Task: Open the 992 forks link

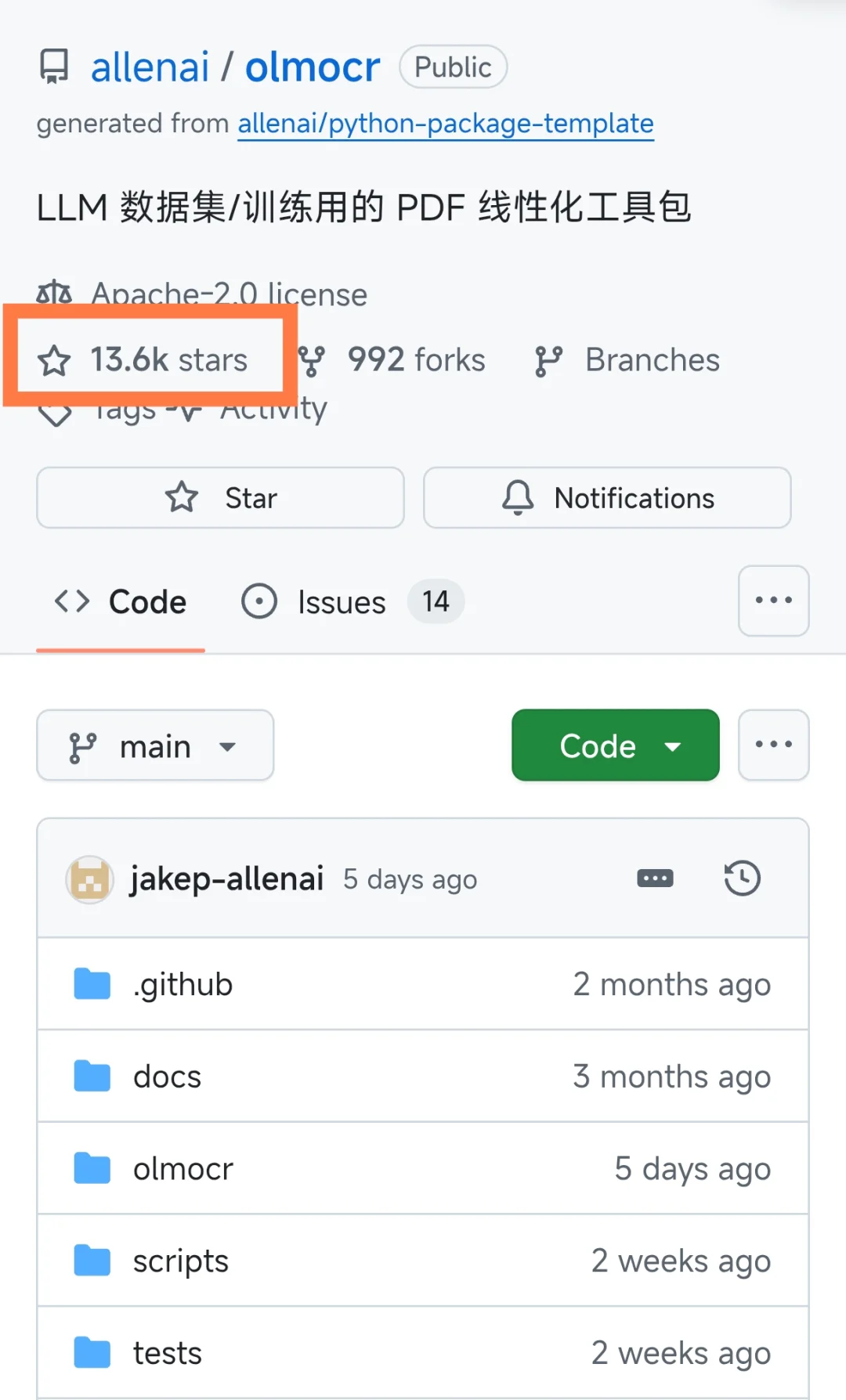Action: click(x=392, y=360)
